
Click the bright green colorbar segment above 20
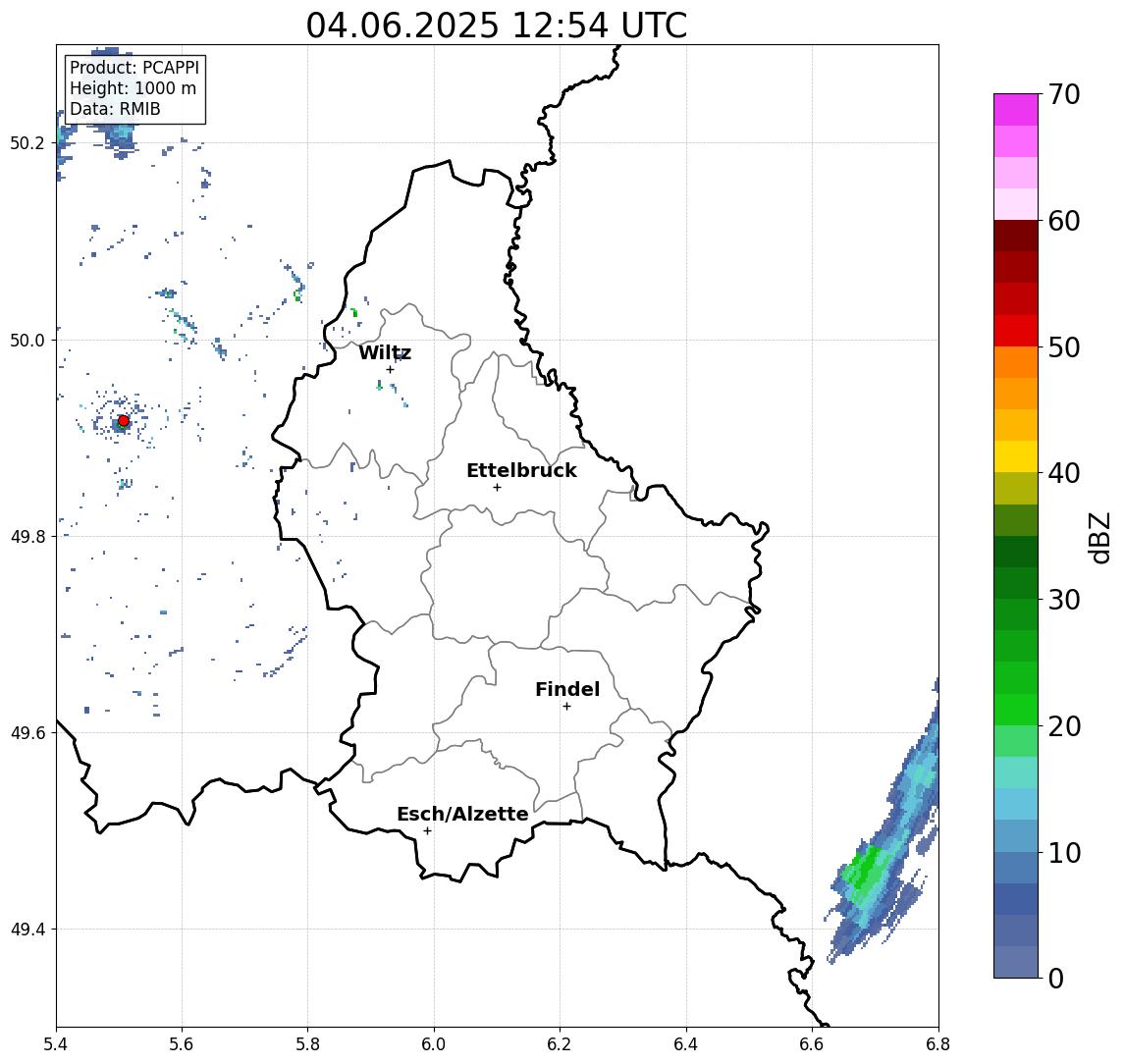(1016, 709)
